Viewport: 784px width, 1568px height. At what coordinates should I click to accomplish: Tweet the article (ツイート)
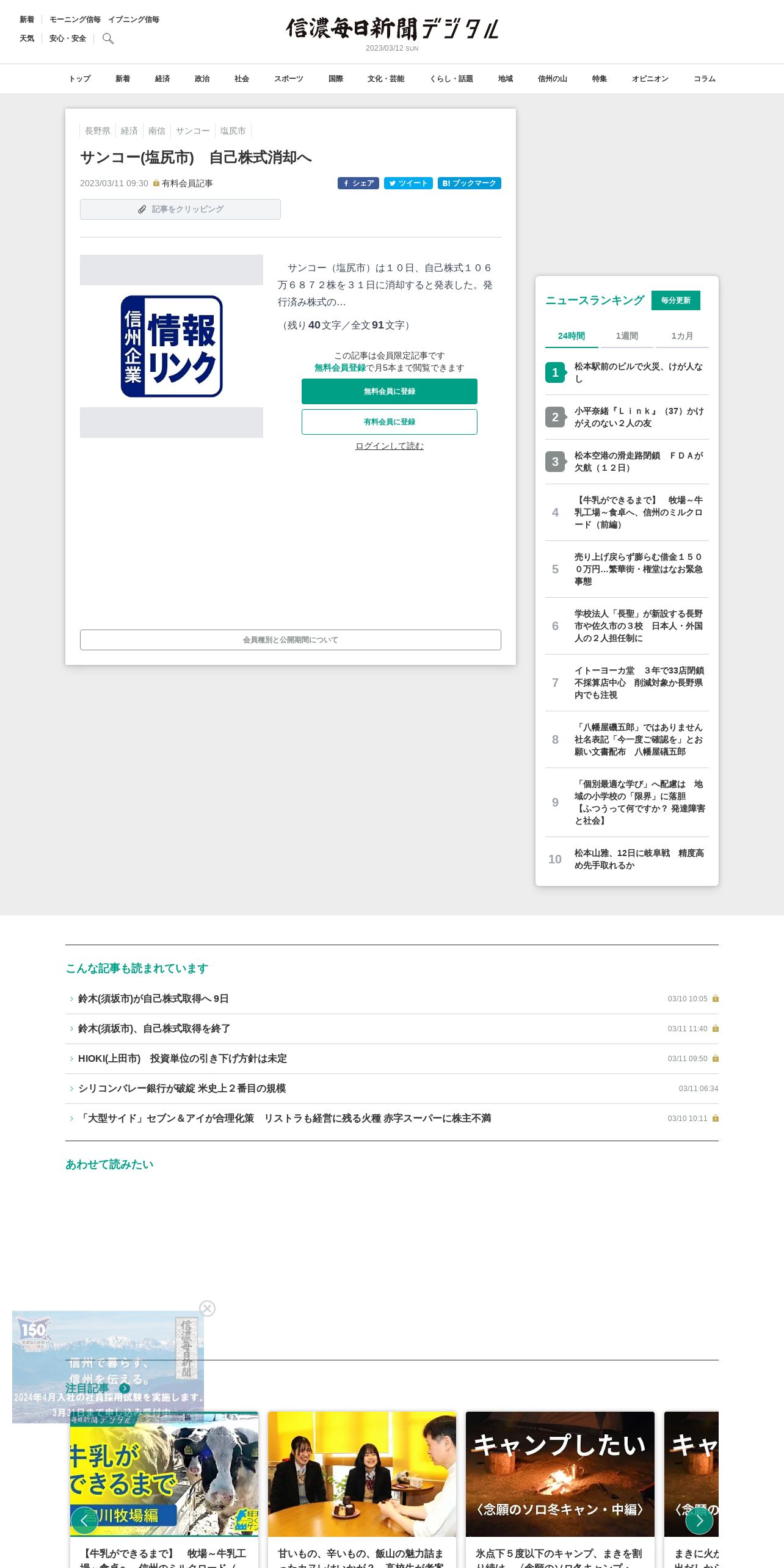tap(408, 183)
